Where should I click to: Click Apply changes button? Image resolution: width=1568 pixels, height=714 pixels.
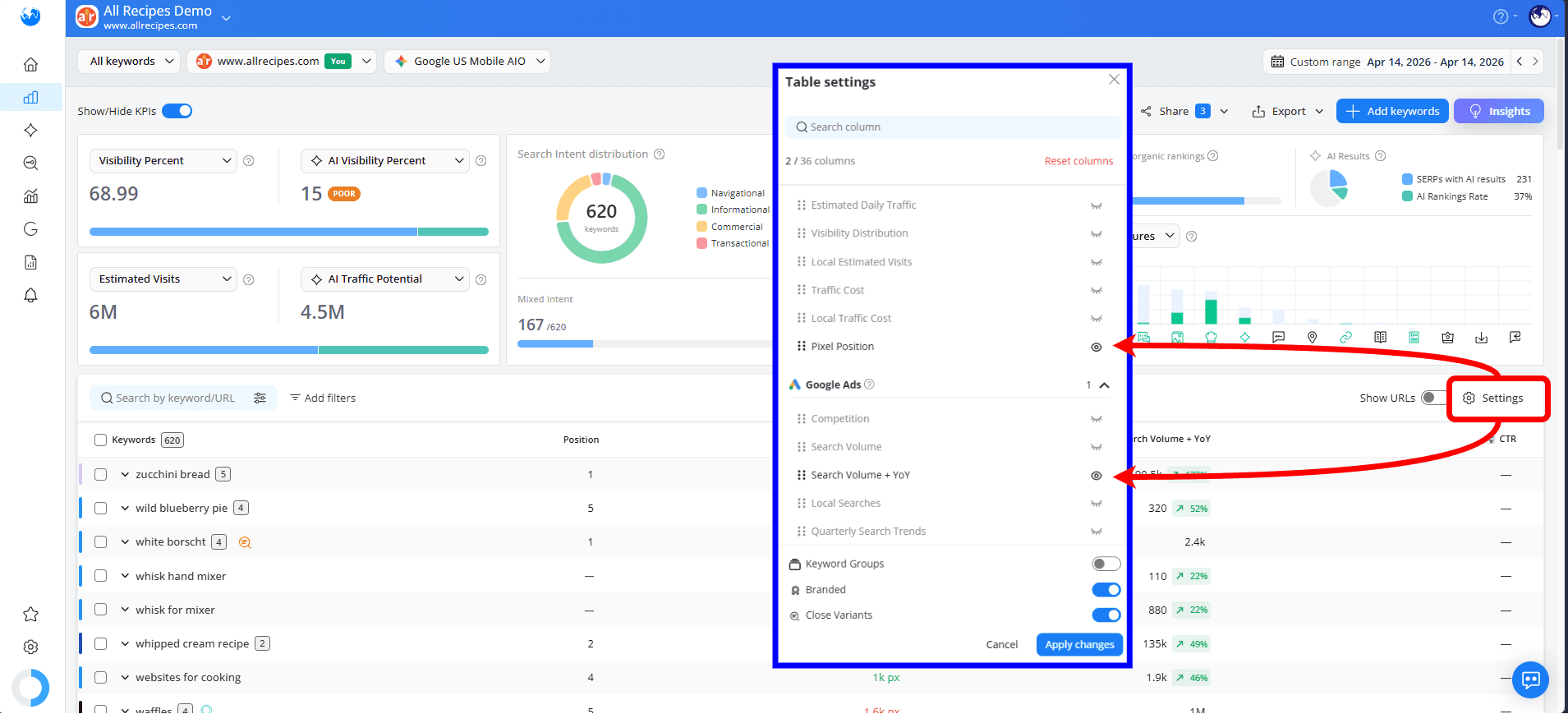pyautogui.click(x=1079, y=645)
